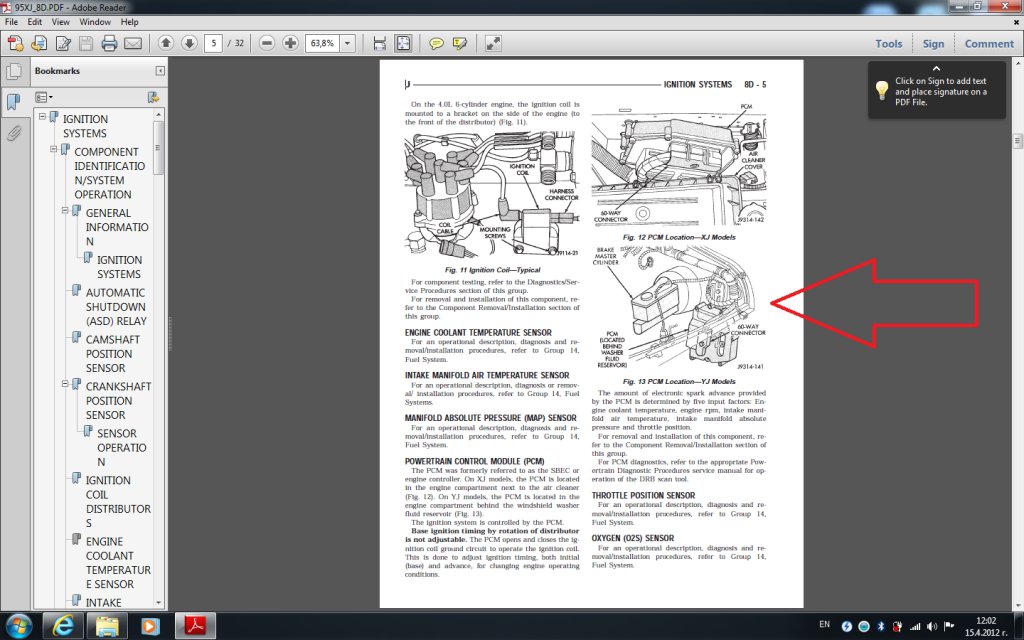Collapse the GENERAL INFORMATION bookmark node
Image resolution: width=1024 pixels, height=640 pixels.
pyautogui.click(x=65, y=212)
